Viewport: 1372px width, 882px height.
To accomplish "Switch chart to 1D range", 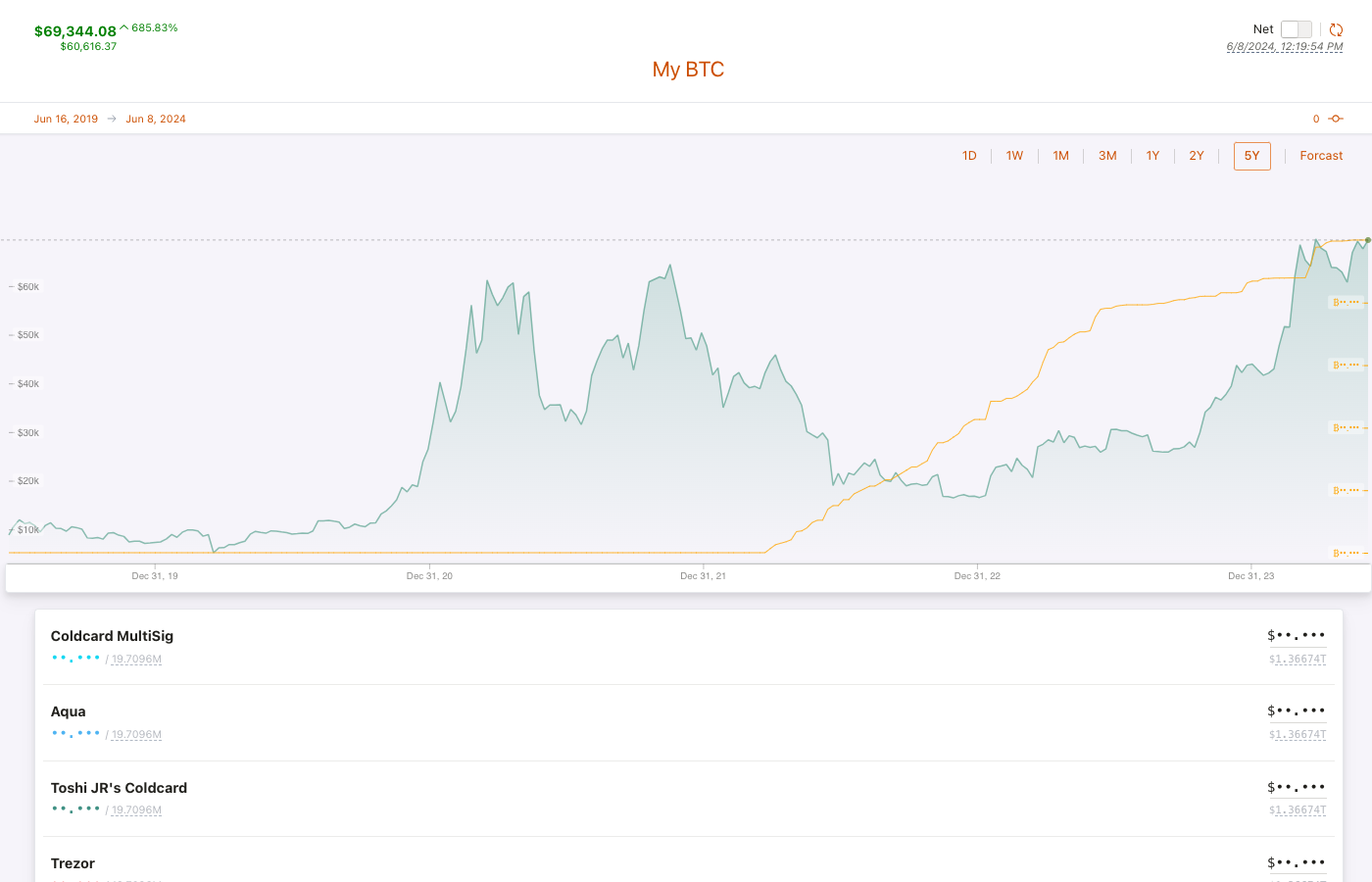I will point(969,156).
